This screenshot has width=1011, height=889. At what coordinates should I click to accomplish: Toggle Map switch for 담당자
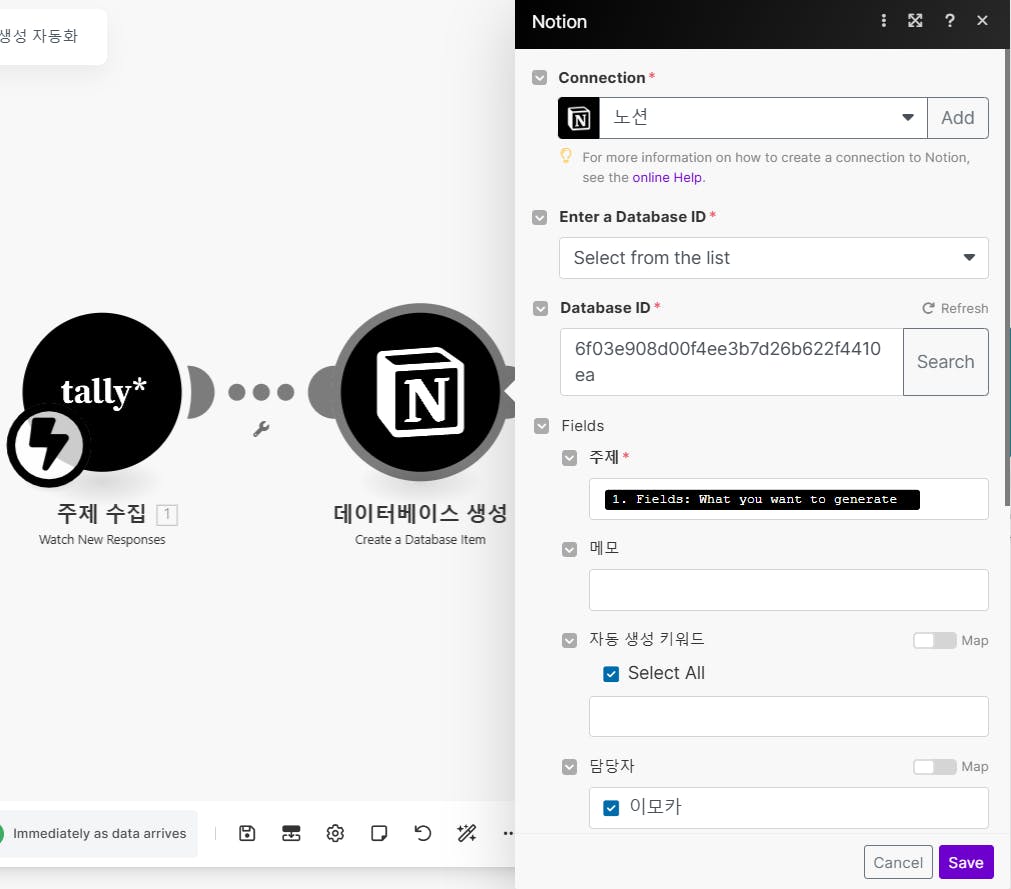pos(934,767)
